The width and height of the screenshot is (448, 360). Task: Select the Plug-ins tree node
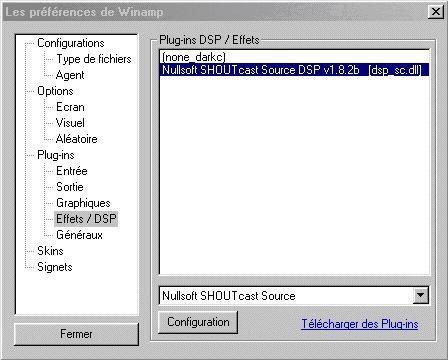tap(56, 155)
